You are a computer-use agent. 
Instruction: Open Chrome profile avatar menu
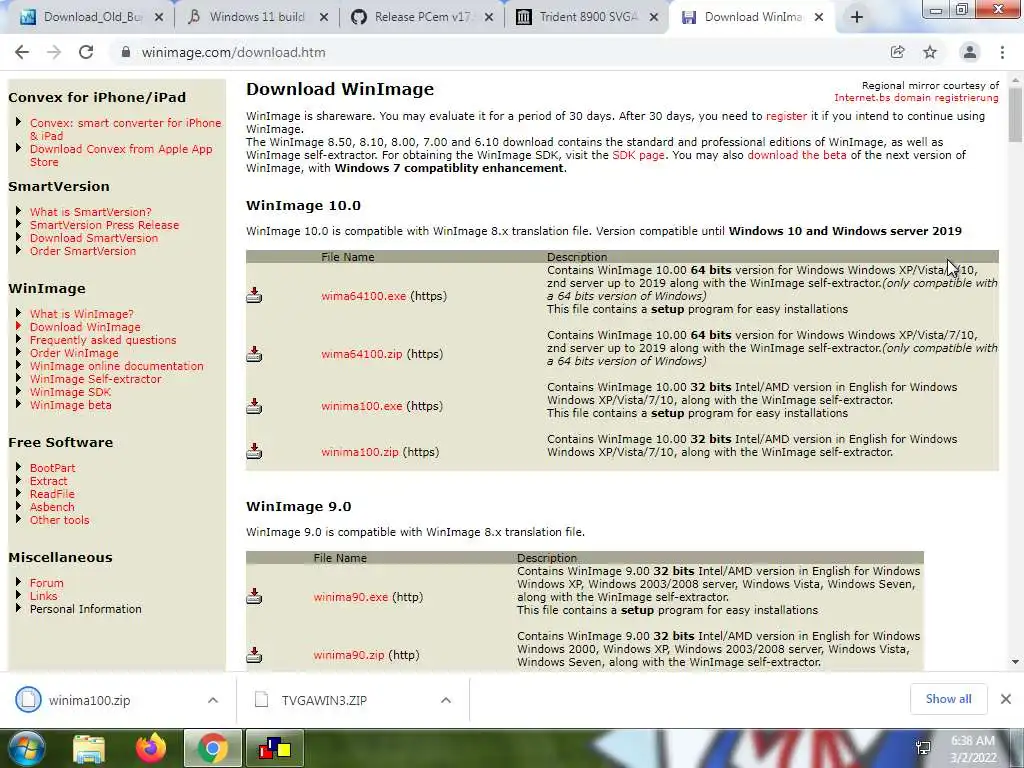(970, 52)
